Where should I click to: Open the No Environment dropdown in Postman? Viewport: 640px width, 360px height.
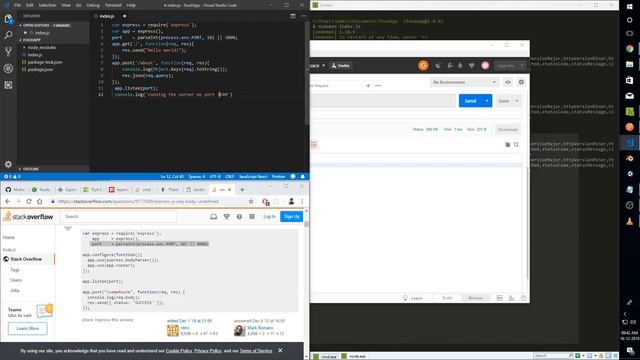click(464, 82)
